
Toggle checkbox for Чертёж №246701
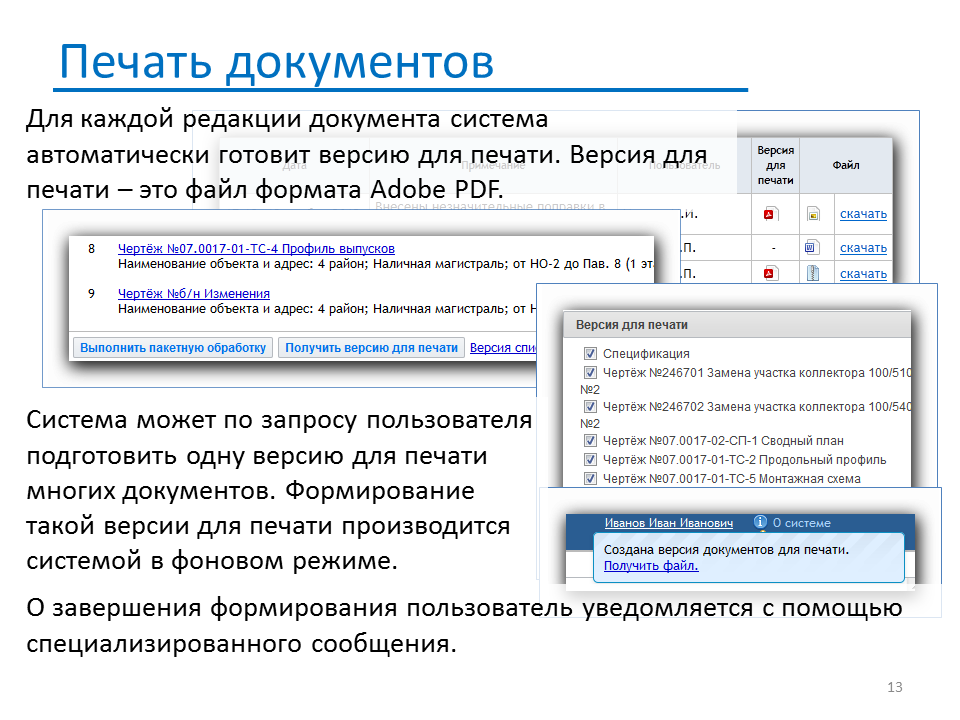point(590,372)
